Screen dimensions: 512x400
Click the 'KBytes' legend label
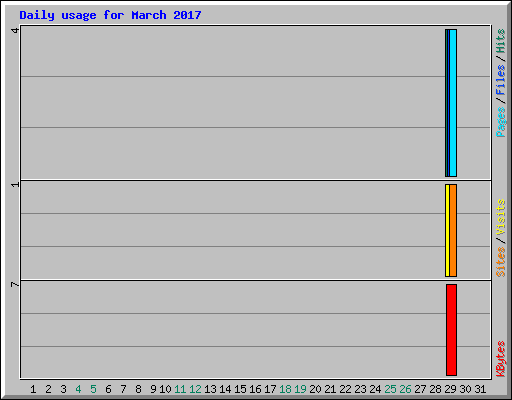point(500,359)
